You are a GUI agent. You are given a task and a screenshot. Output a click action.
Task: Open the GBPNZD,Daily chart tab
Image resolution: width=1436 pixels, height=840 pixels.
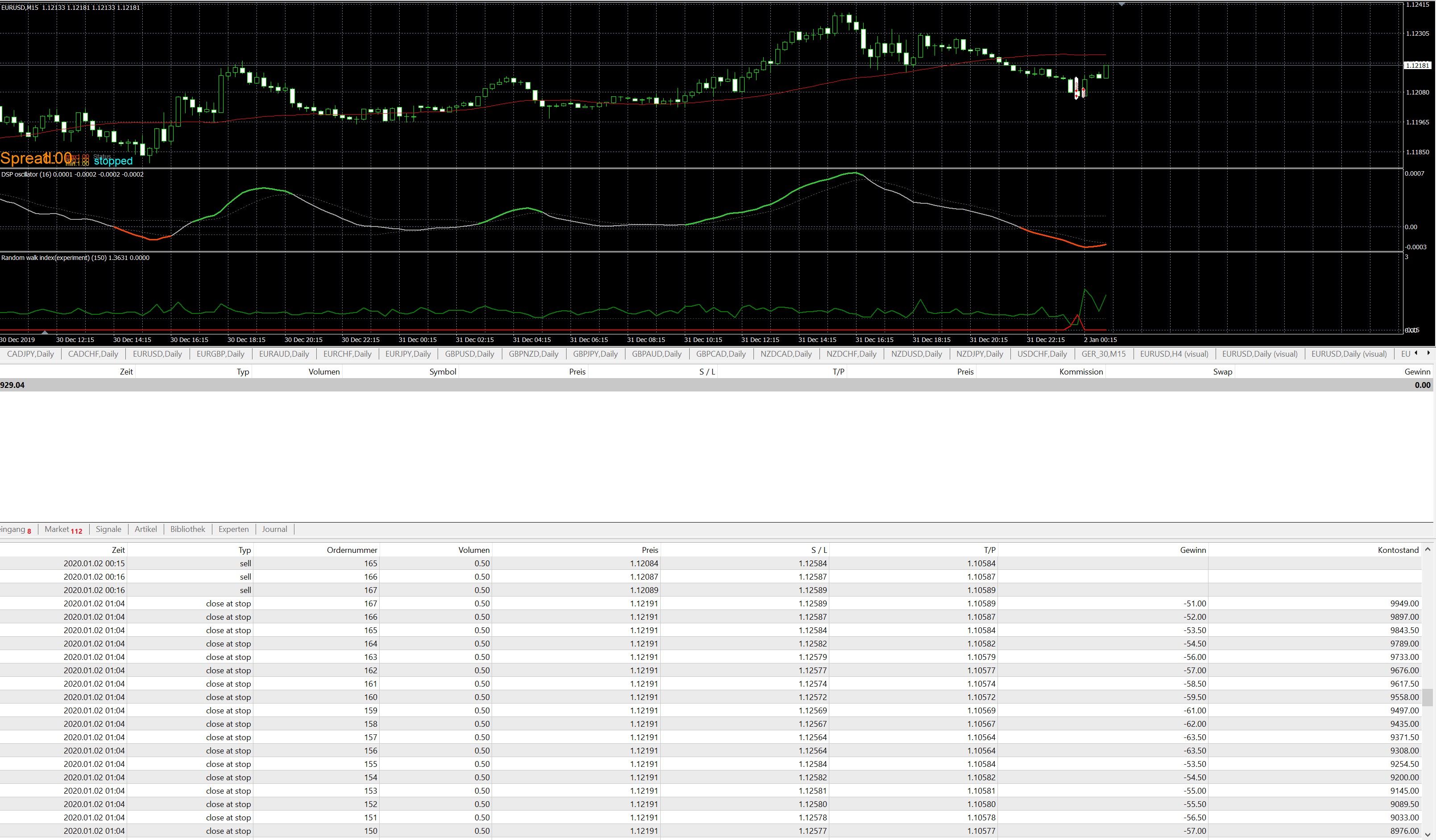[x=534, y=354]
